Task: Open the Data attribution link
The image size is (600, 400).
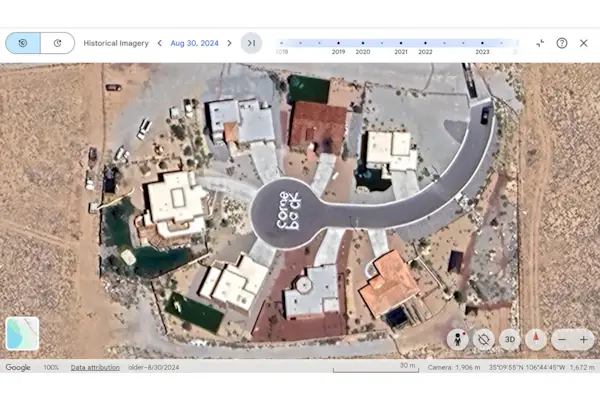Action: click(x=95, y=367)
